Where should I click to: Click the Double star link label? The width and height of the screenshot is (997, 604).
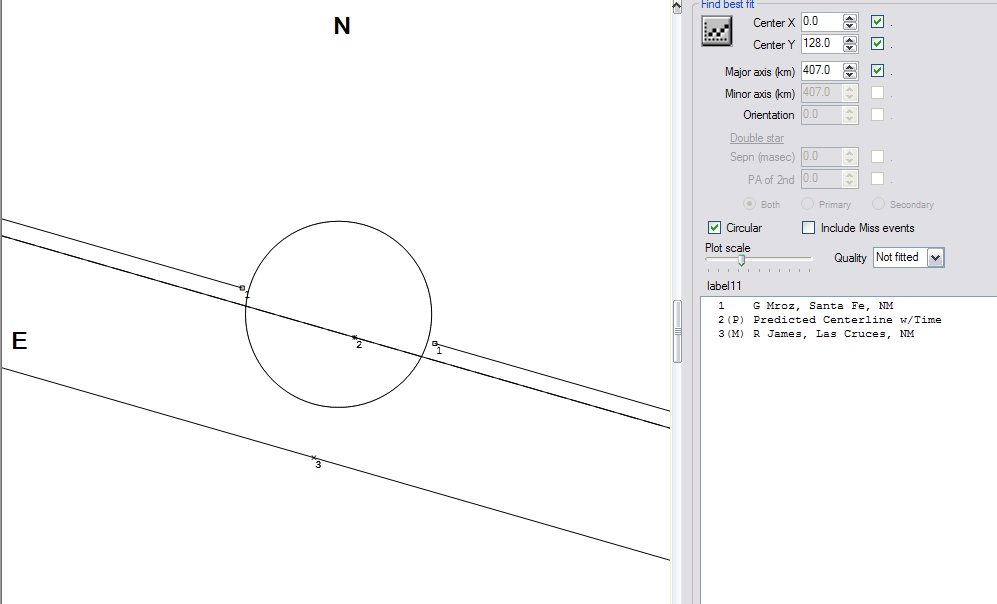(x=757, y=138)
